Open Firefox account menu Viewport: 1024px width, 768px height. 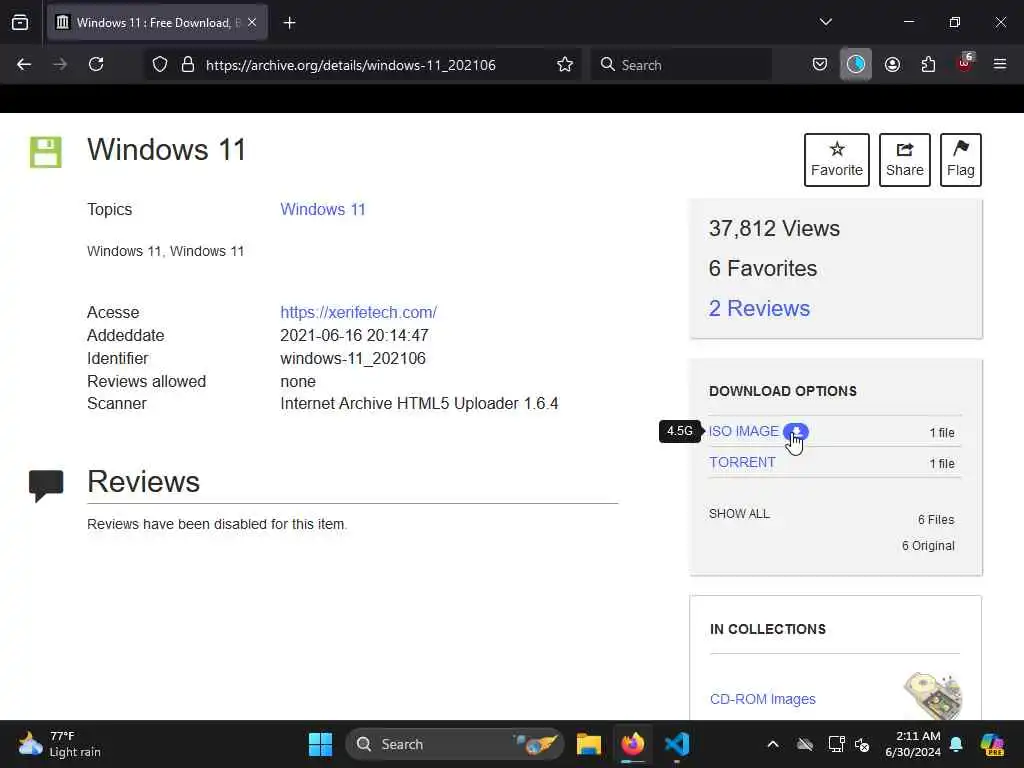tap(892, 64)
